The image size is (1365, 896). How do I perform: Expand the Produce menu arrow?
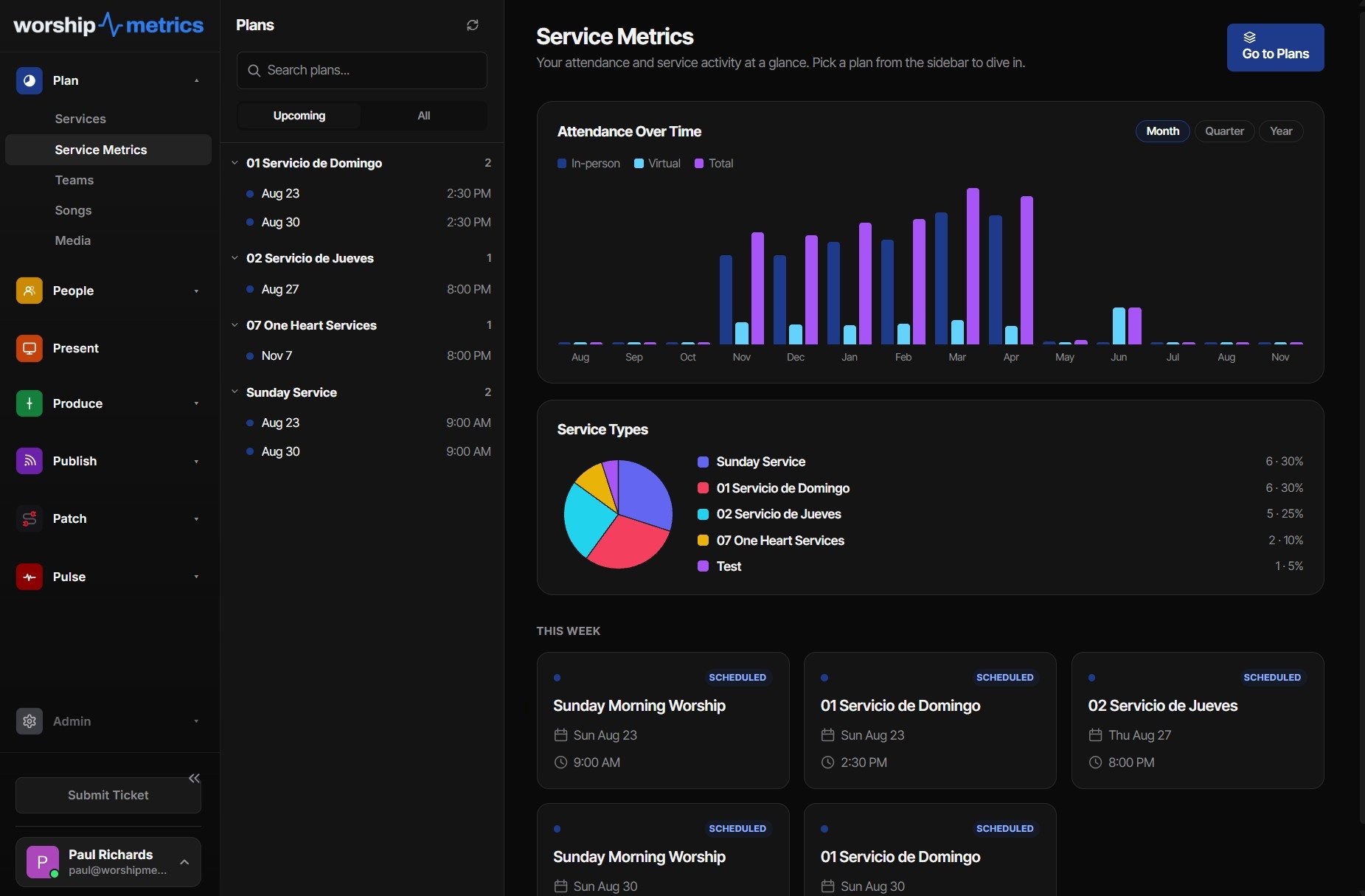(x=196, y=403)
